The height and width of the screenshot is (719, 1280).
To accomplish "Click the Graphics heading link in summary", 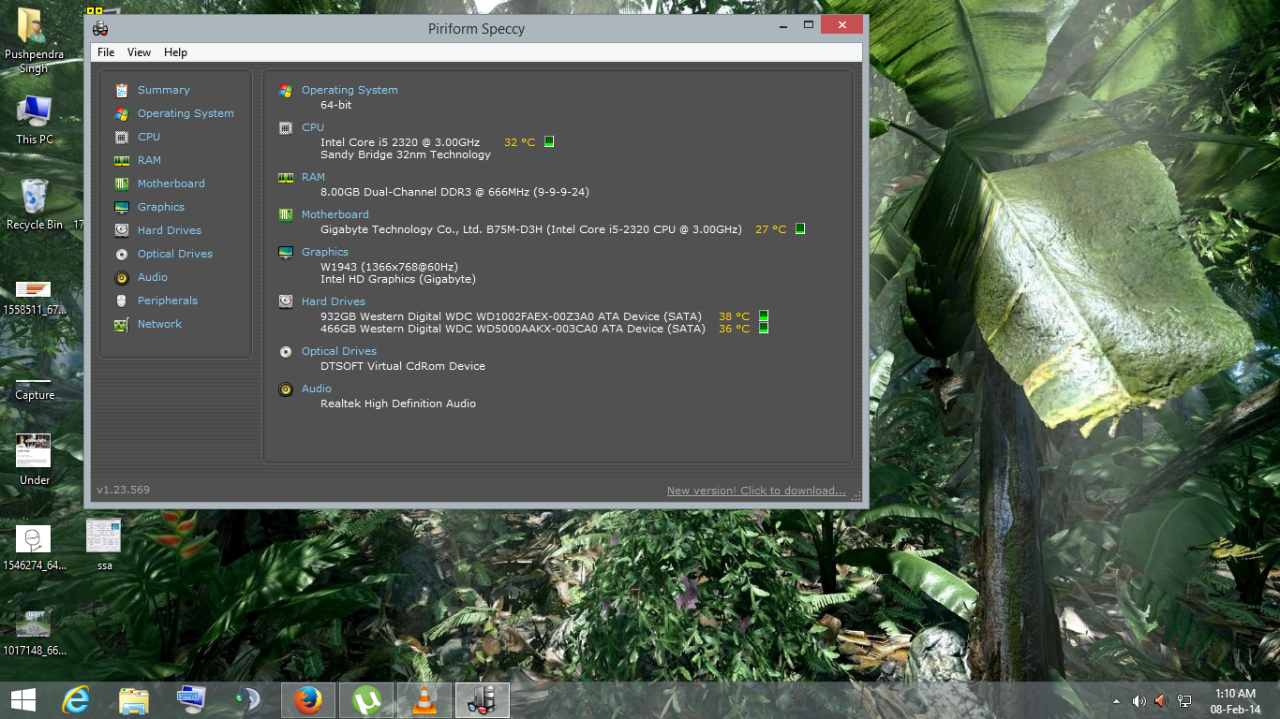I will (325, 252).
